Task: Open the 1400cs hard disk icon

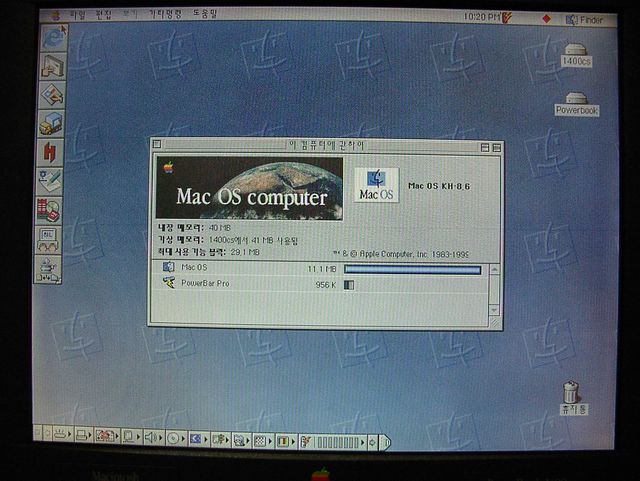Action: coord(576,50)
